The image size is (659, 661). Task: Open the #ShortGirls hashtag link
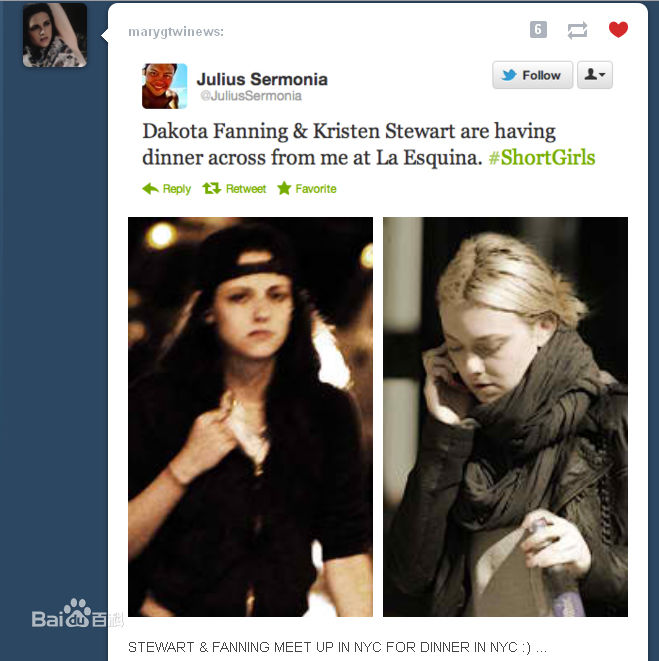click(x=542, y=157)
